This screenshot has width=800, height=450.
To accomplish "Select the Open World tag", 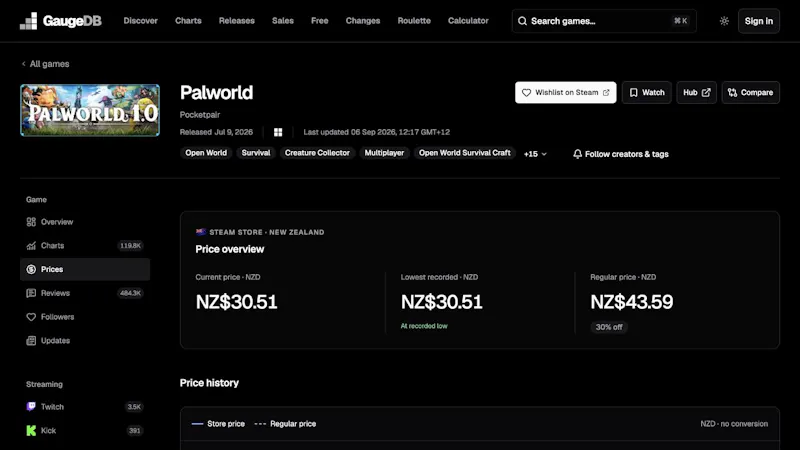I will point(206,153).
